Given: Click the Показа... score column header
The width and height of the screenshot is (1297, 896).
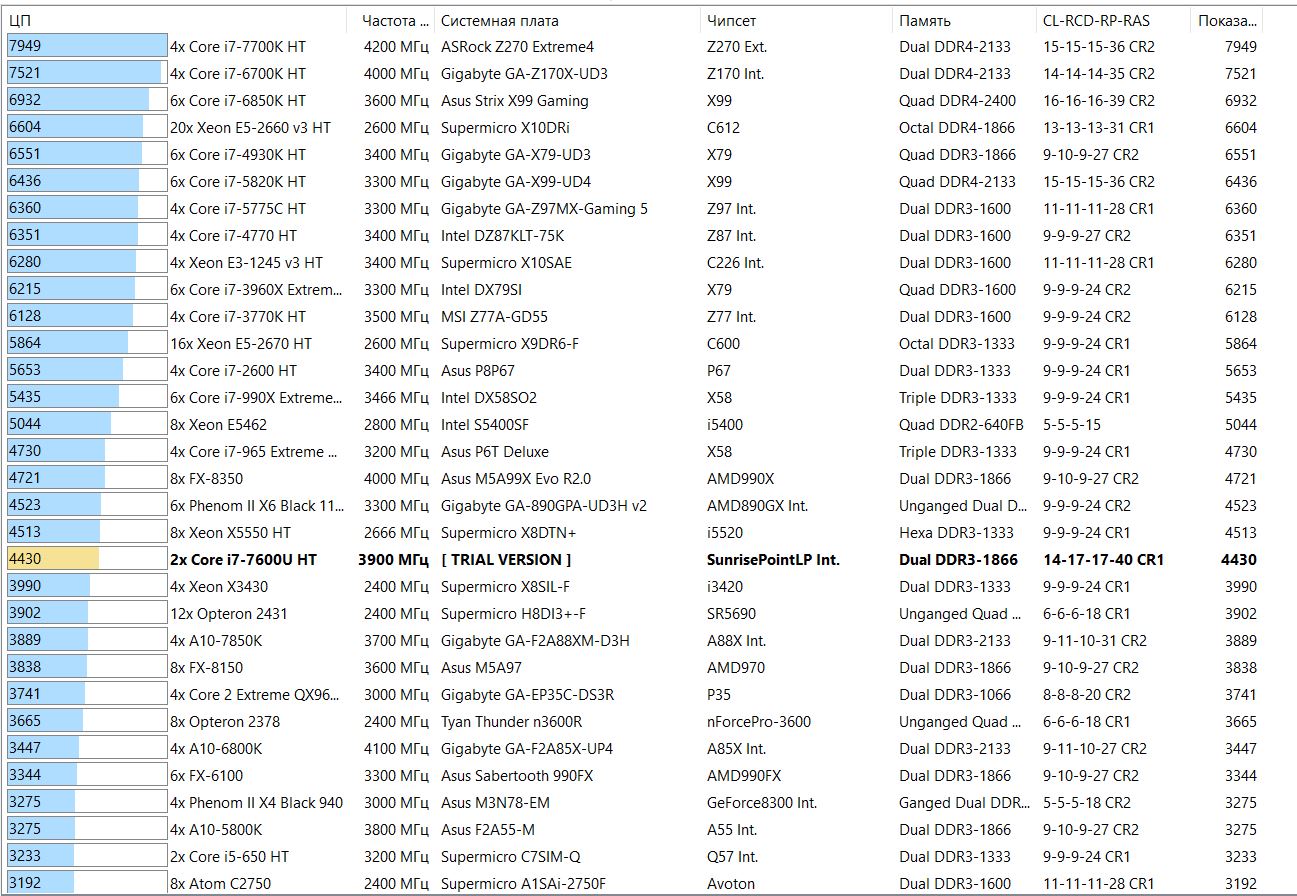Looking at the screenshot, I should pos(1227,20).
